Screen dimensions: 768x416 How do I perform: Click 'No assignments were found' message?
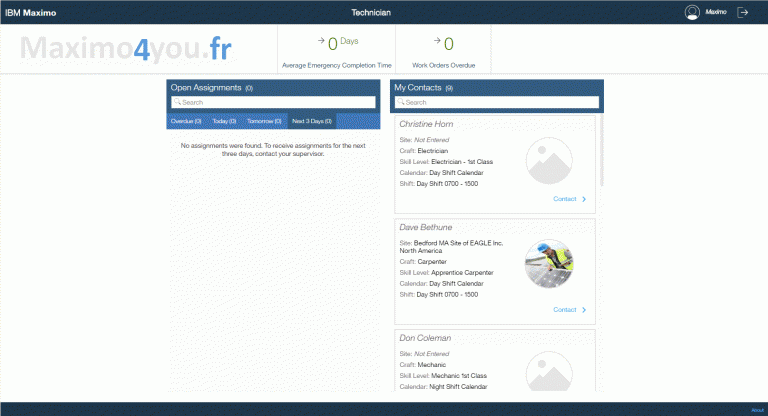click(273, 149)
